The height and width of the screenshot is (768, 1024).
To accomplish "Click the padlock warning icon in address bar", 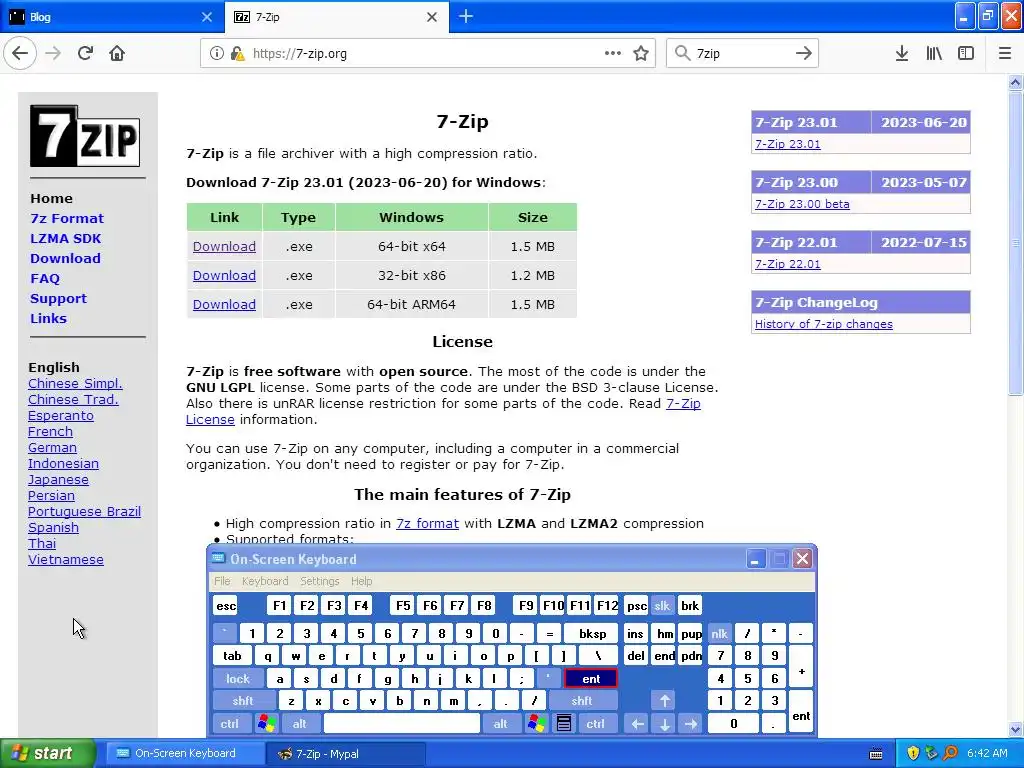I will point(237,53).
